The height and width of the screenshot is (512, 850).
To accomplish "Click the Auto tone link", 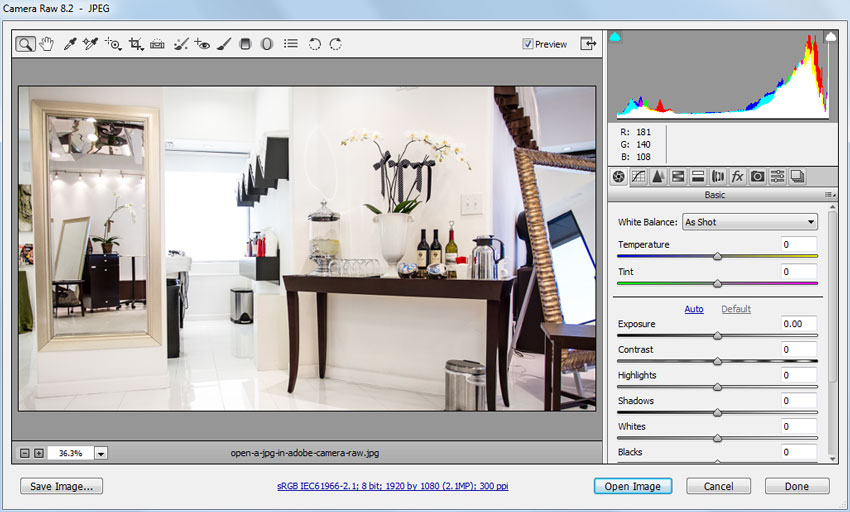I will (x=693, y=309).
